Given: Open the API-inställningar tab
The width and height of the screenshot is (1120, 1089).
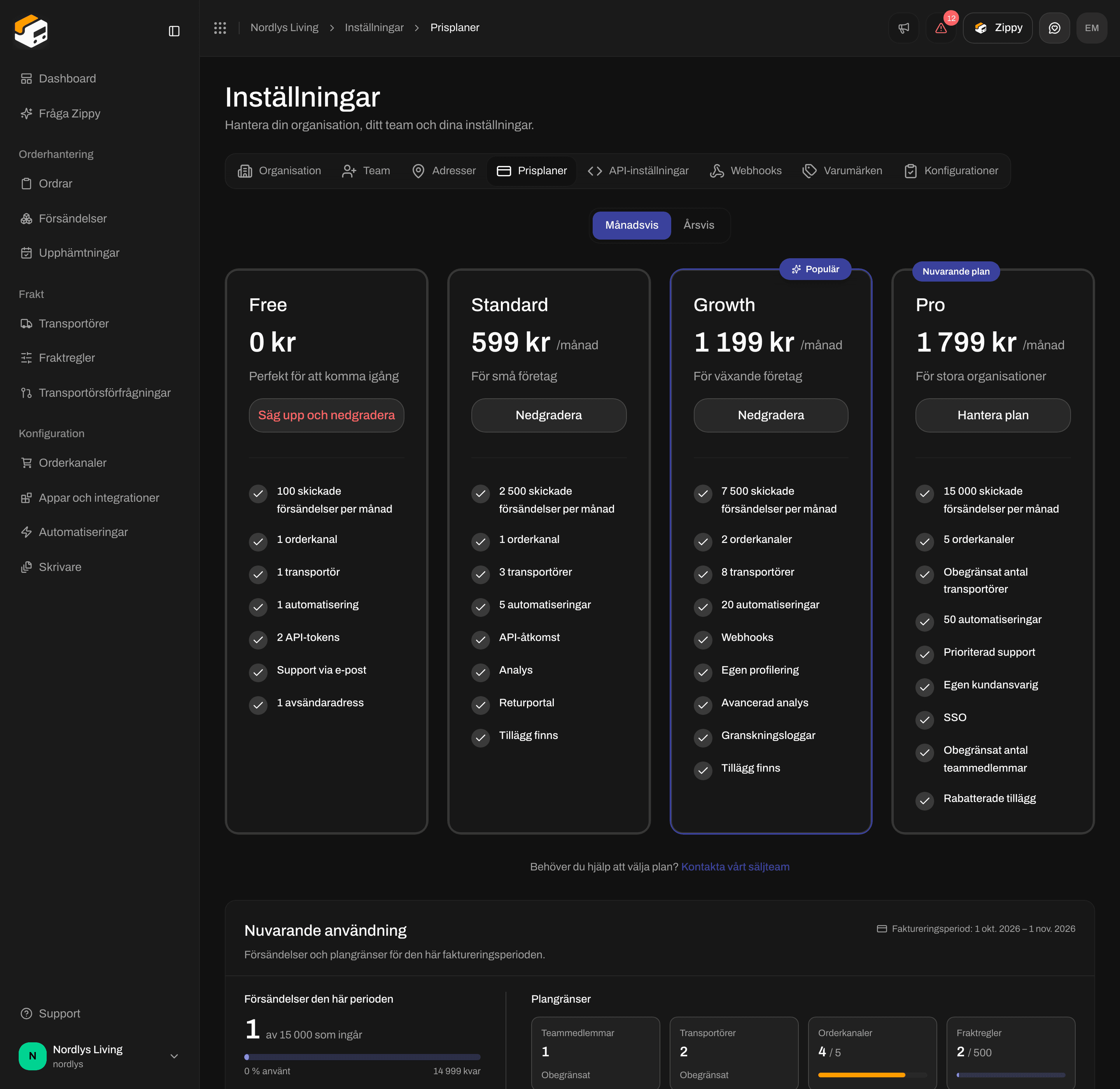Looking at the screenshot, I should tap(639, 171).
